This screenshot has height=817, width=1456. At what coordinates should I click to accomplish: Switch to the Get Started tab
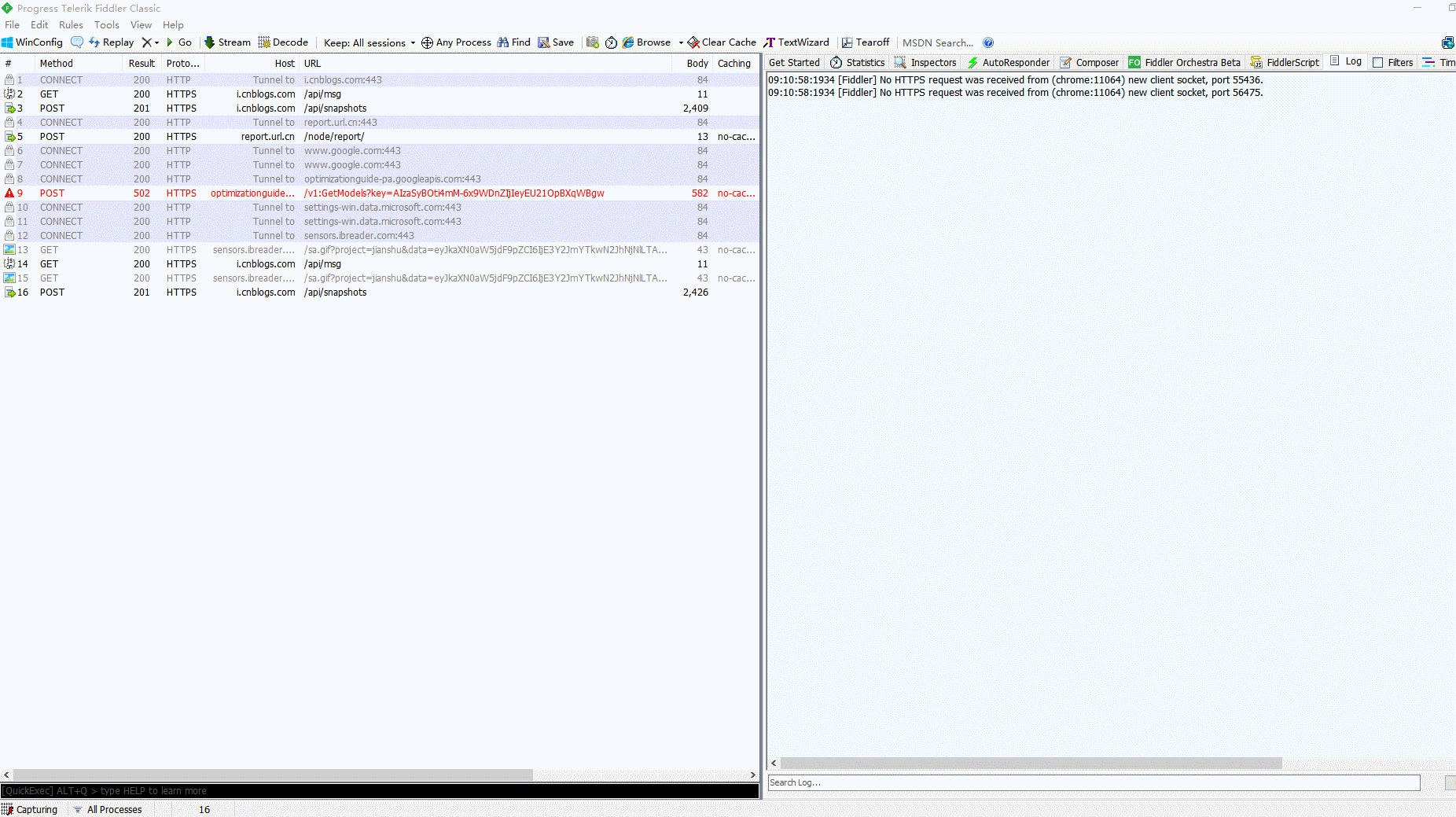tap(794, 63)
